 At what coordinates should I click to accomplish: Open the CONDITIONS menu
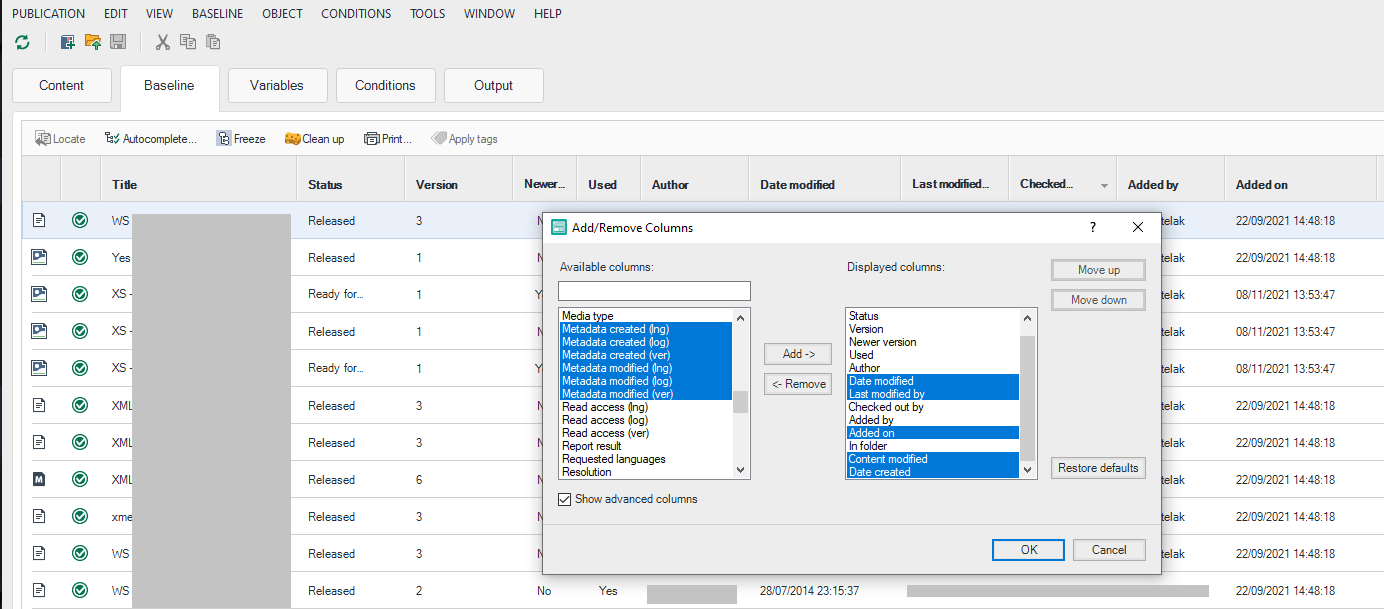[356, 14]
